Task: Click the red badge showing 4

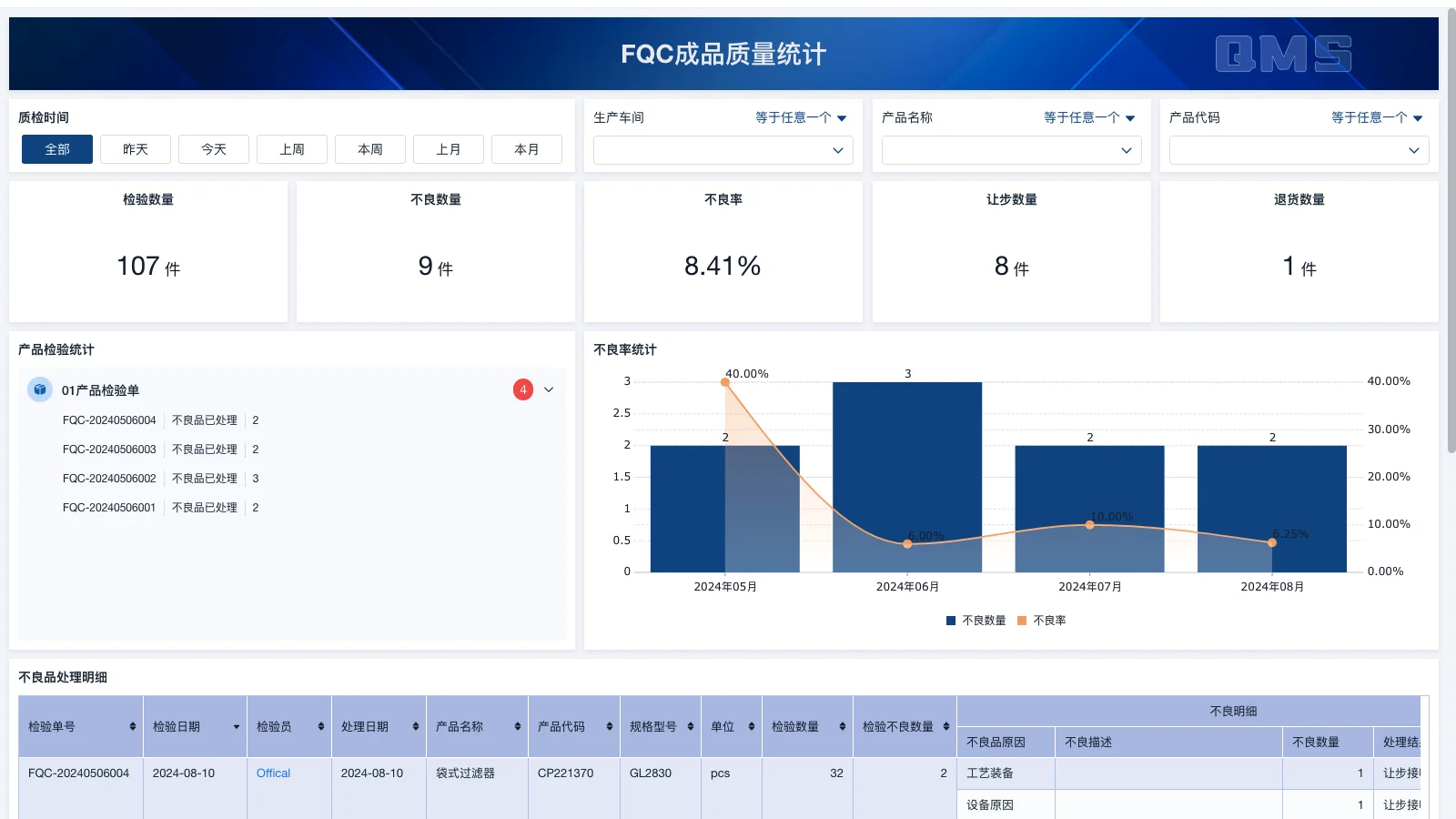Action: point(523,389)
